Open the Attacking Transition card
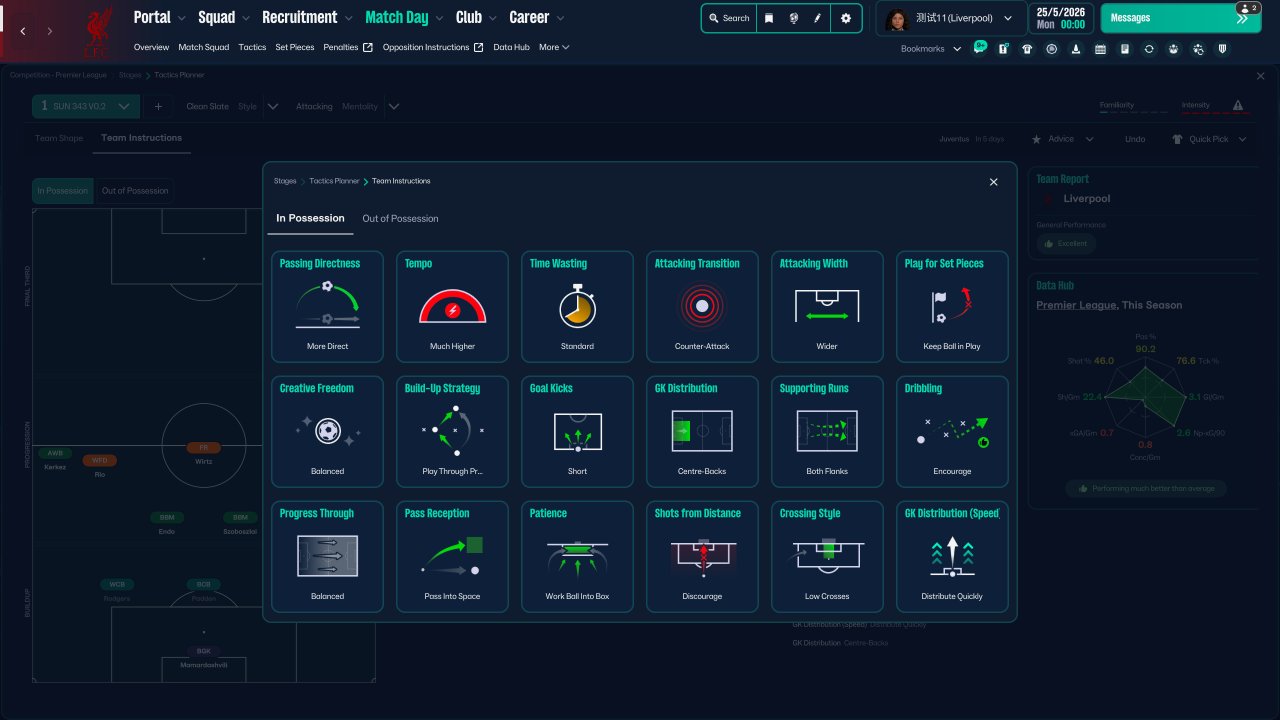Viewport: 1280px width, 720px height. (702, 306)
